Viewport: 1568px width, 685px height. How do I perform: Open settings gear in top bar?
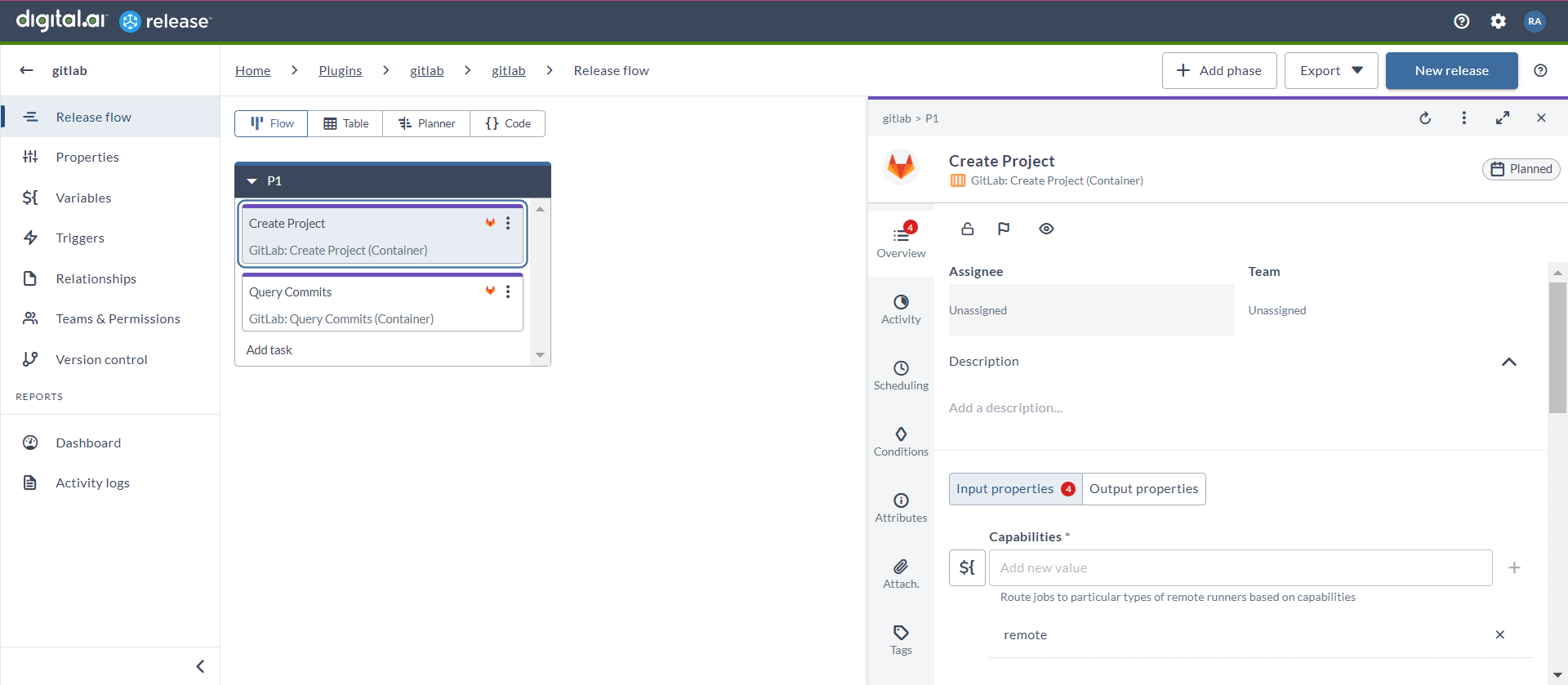(1498, 21)
